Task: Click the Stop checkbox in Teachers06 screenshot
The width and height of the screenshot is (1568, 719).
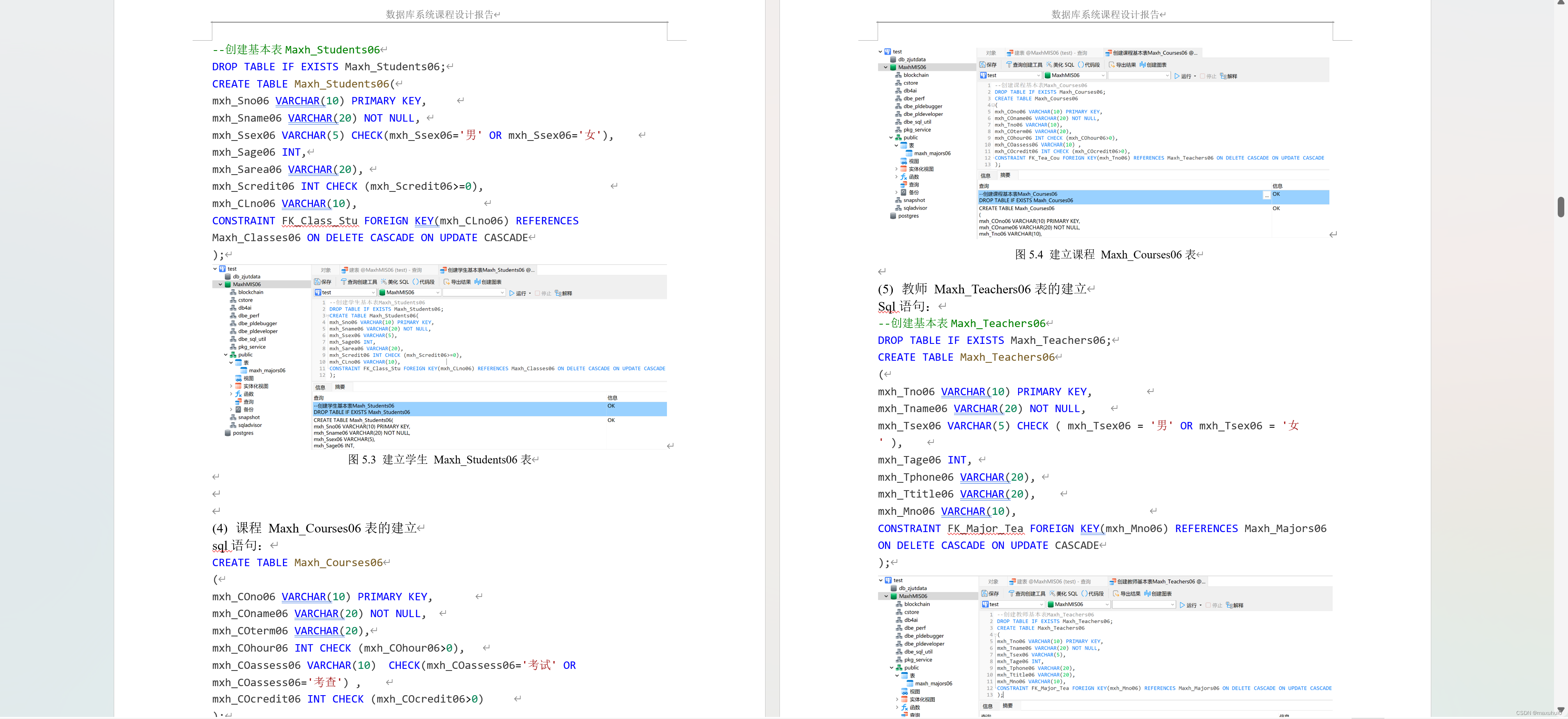Action: pos(1208,605)
